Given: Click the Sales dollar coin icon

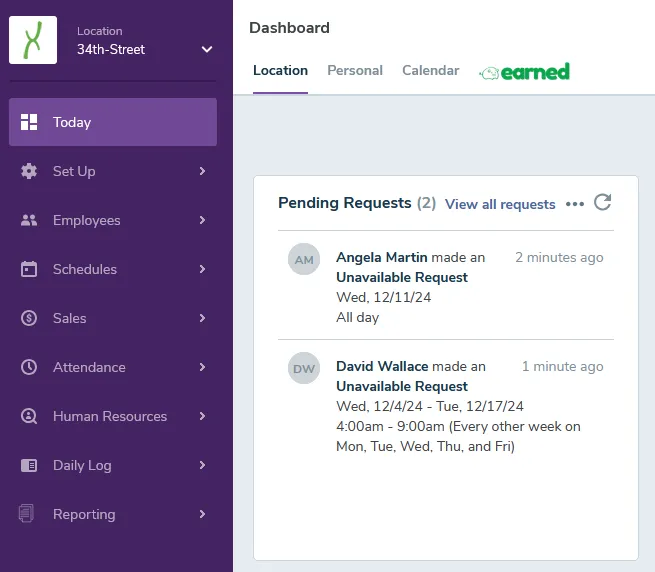Looking at the screenshot, I should click(x=29, y=318).
